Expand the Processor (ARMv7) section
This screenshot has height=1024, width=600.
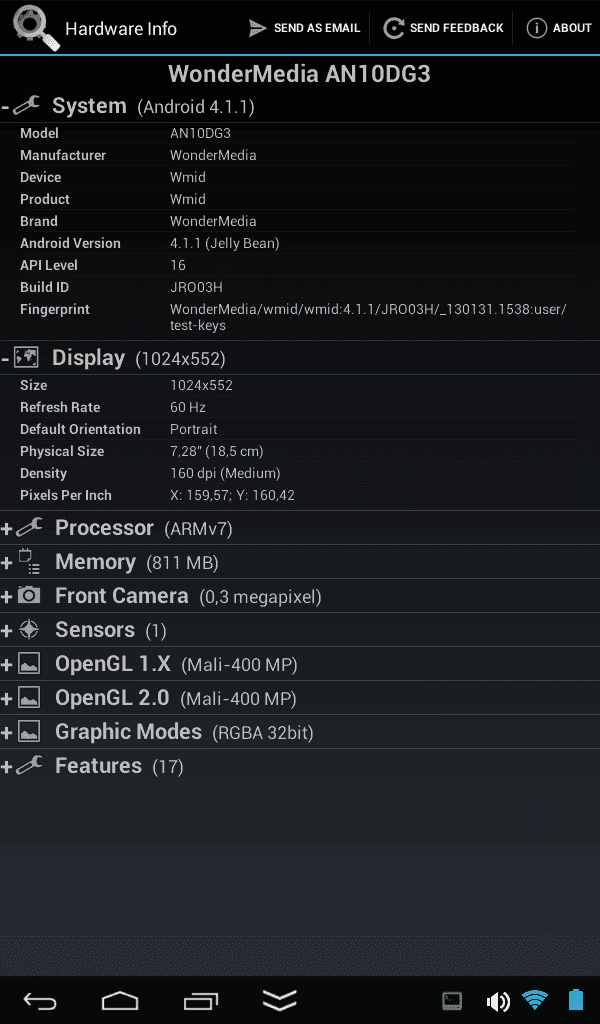point(300,528)
